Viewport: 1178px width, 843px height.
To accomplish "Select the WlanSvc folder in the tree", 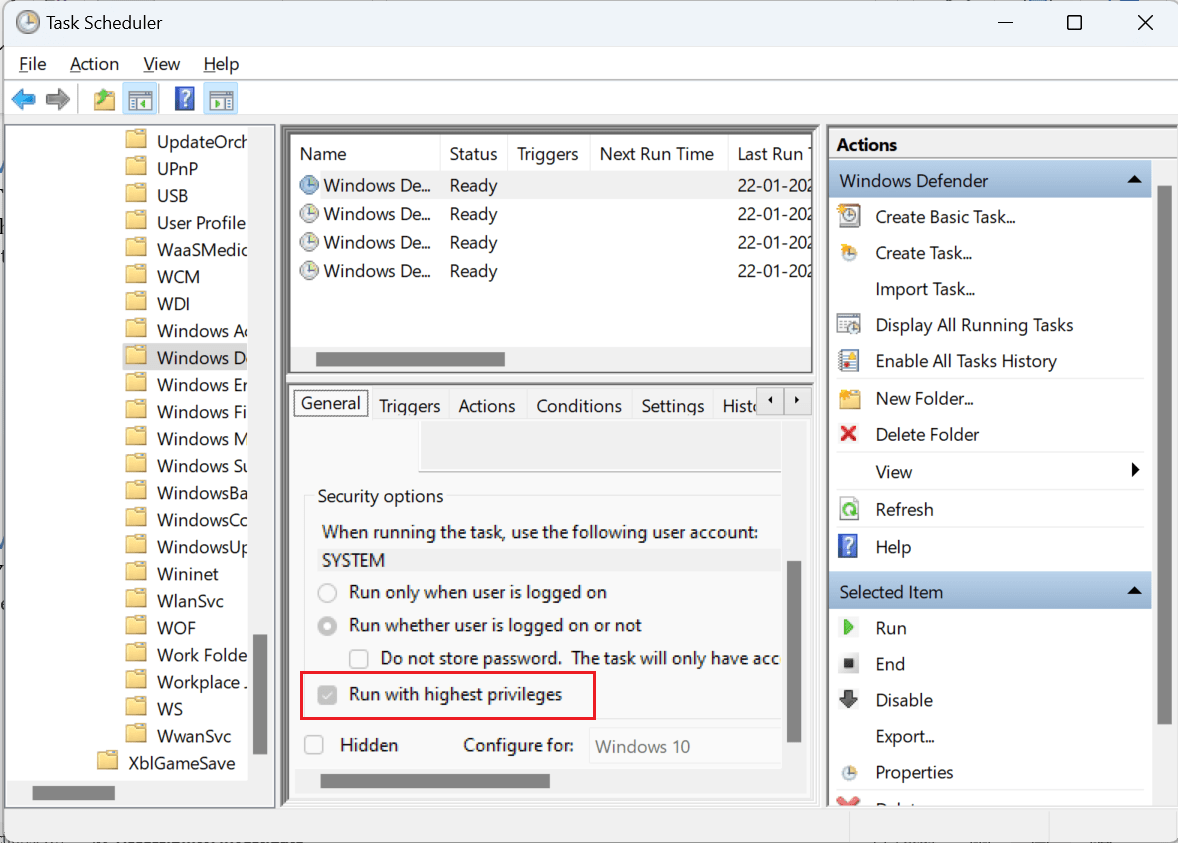I will click(190, 600).
